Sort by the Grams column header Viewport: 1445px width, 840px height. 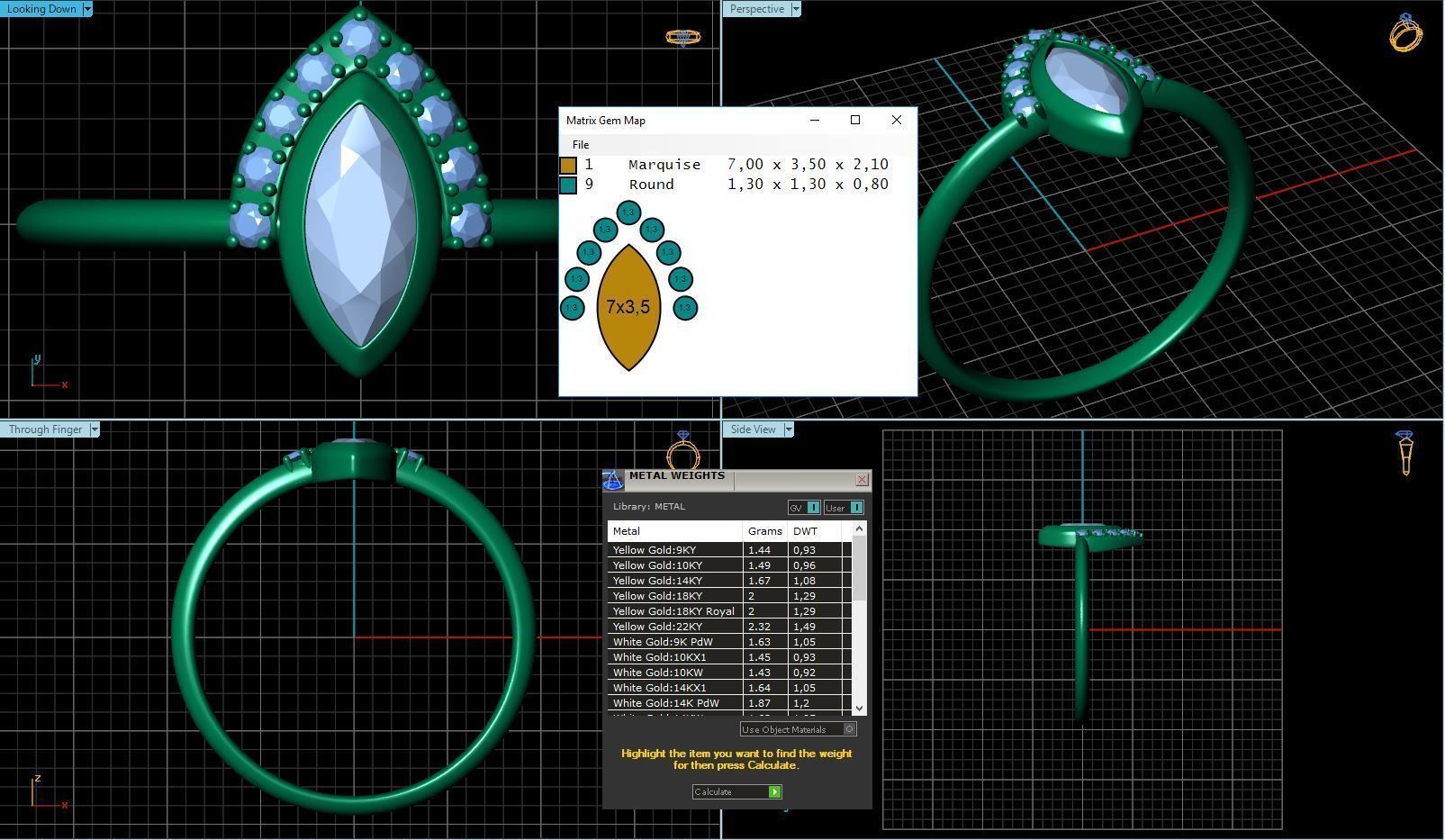coord(765,531)
